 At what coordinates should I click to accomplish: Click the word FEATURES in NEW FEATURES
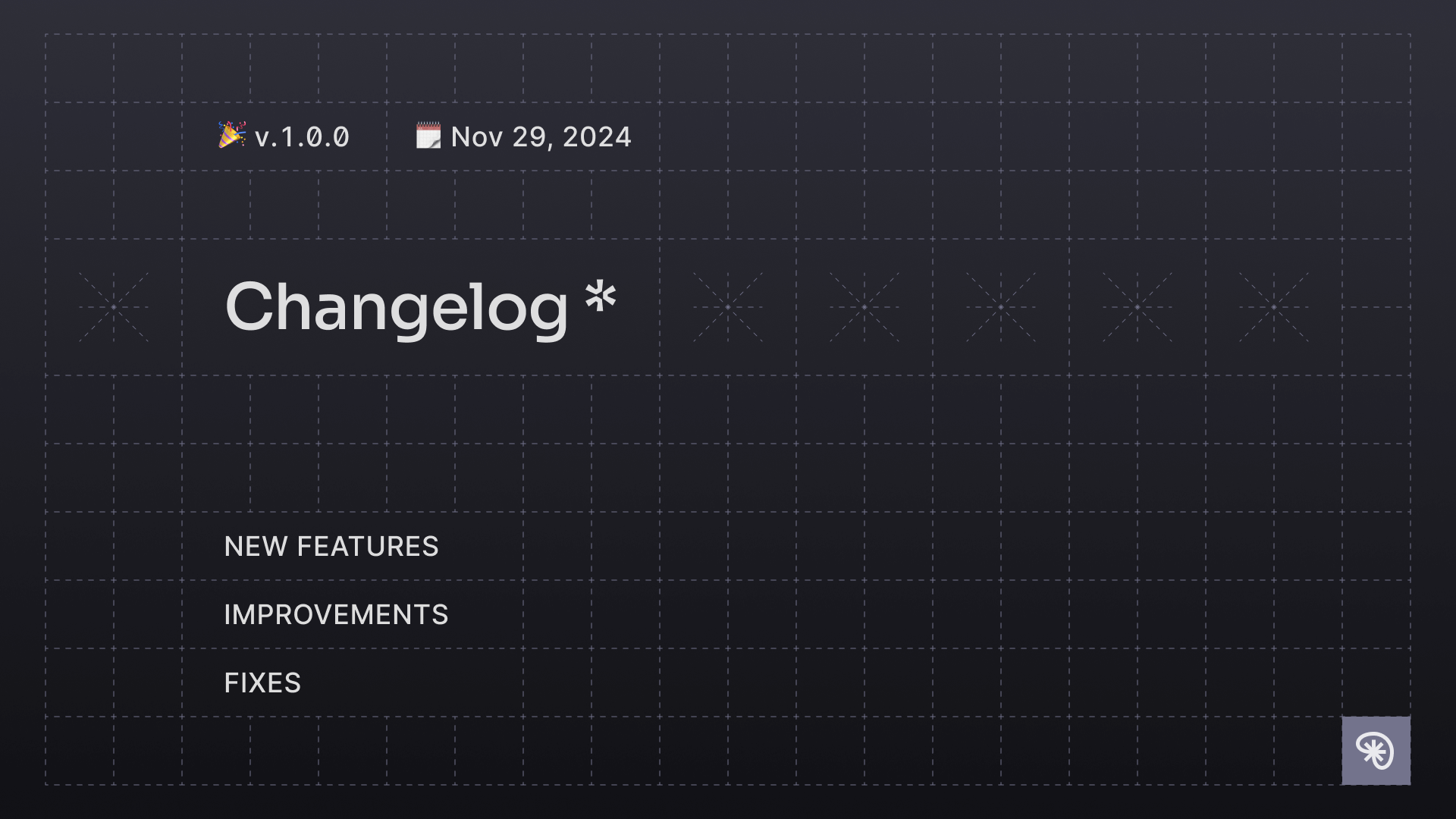pos(368,547)
